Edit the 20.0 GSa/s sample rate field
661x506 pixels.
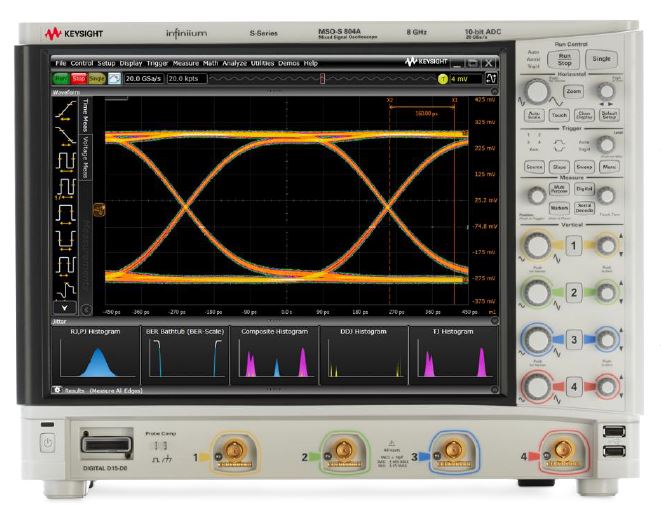[x=144, y=78]
